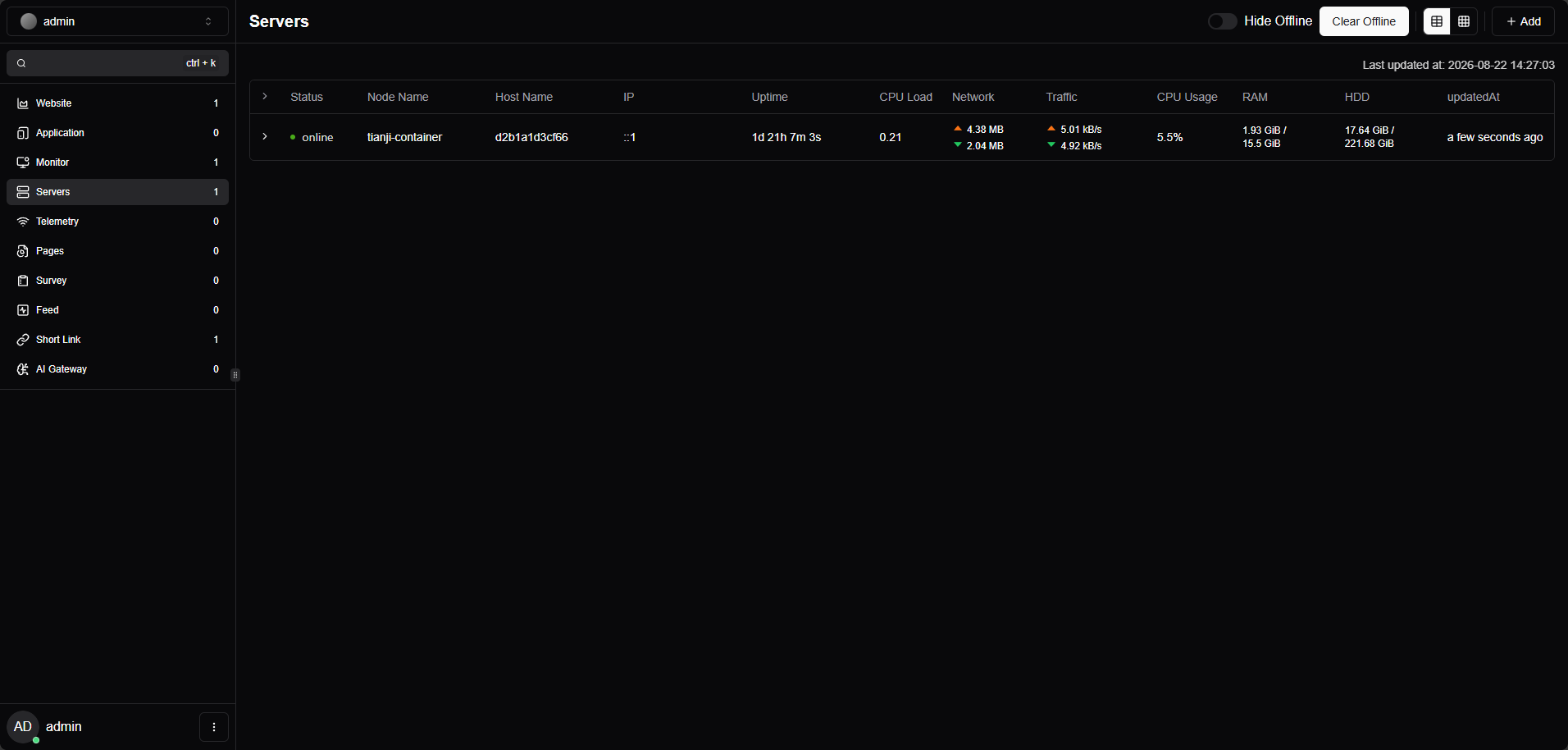
Task: Click the 'a few seconds ago' cell
Action: 1495,137
